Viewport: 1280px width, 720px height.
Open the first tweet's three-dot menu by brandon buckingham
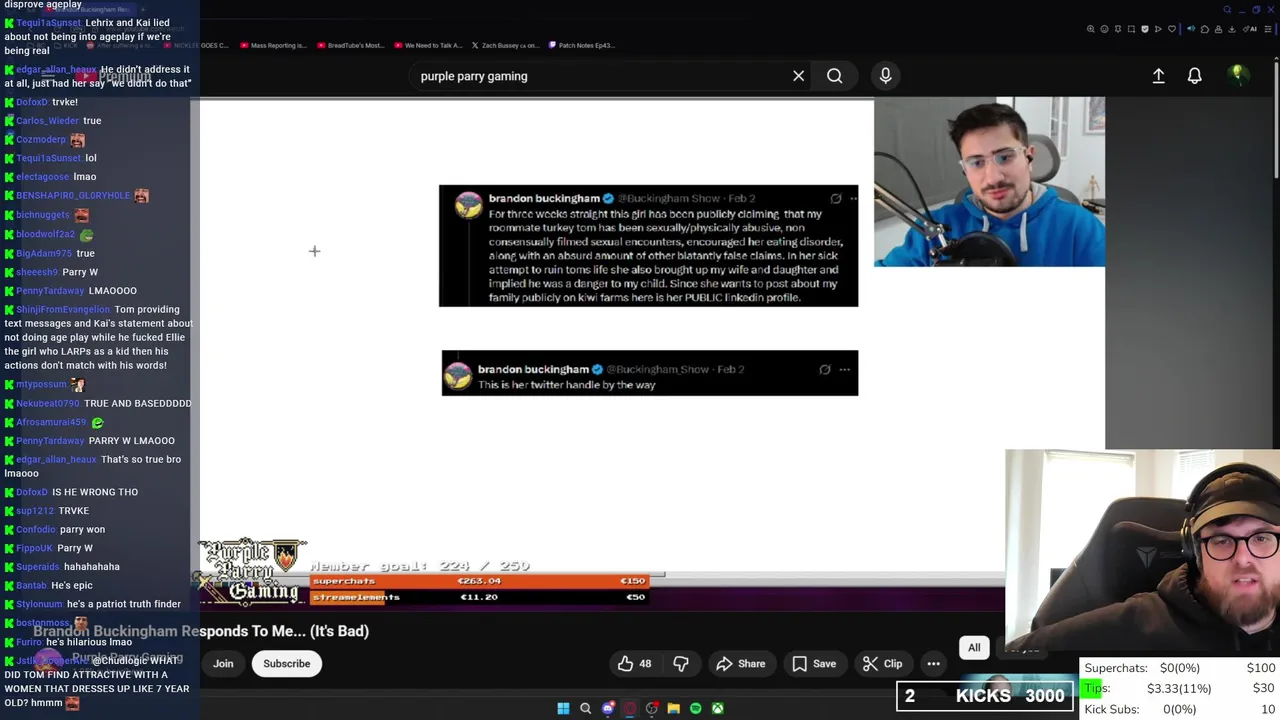(x=853, y=198)
